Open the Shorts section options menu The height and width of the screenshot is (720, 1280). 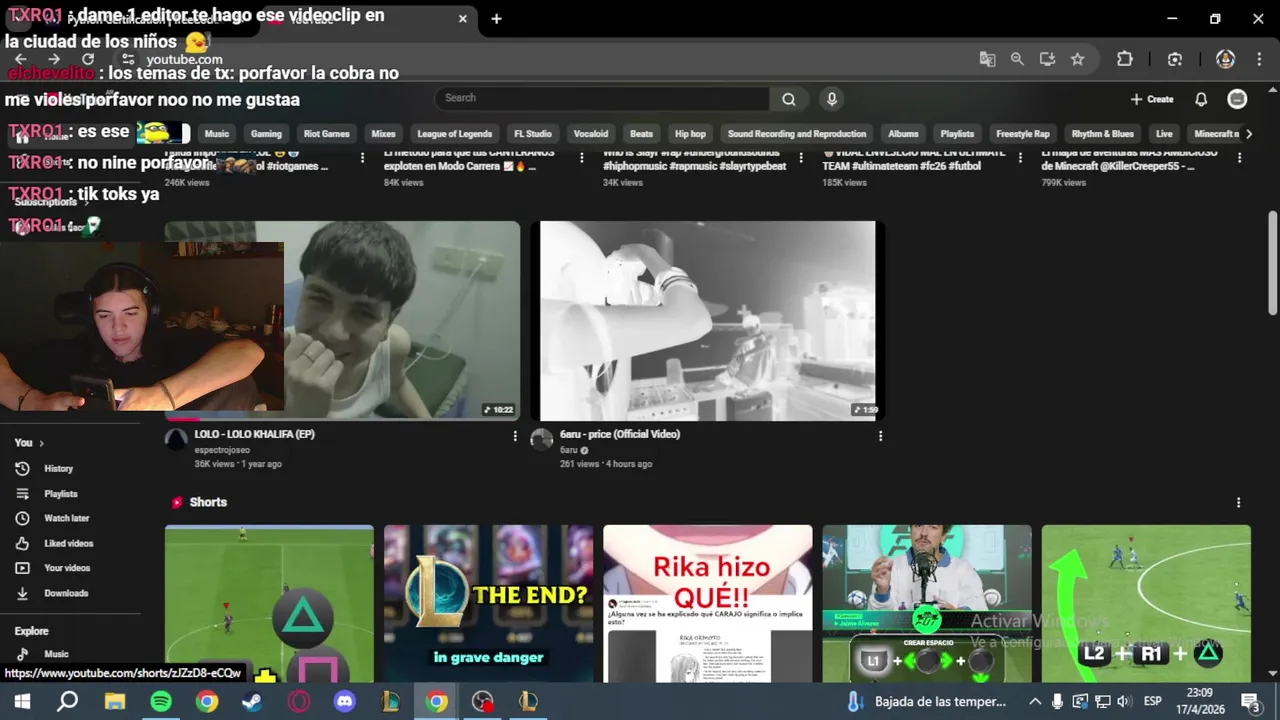click(1238, 503)
